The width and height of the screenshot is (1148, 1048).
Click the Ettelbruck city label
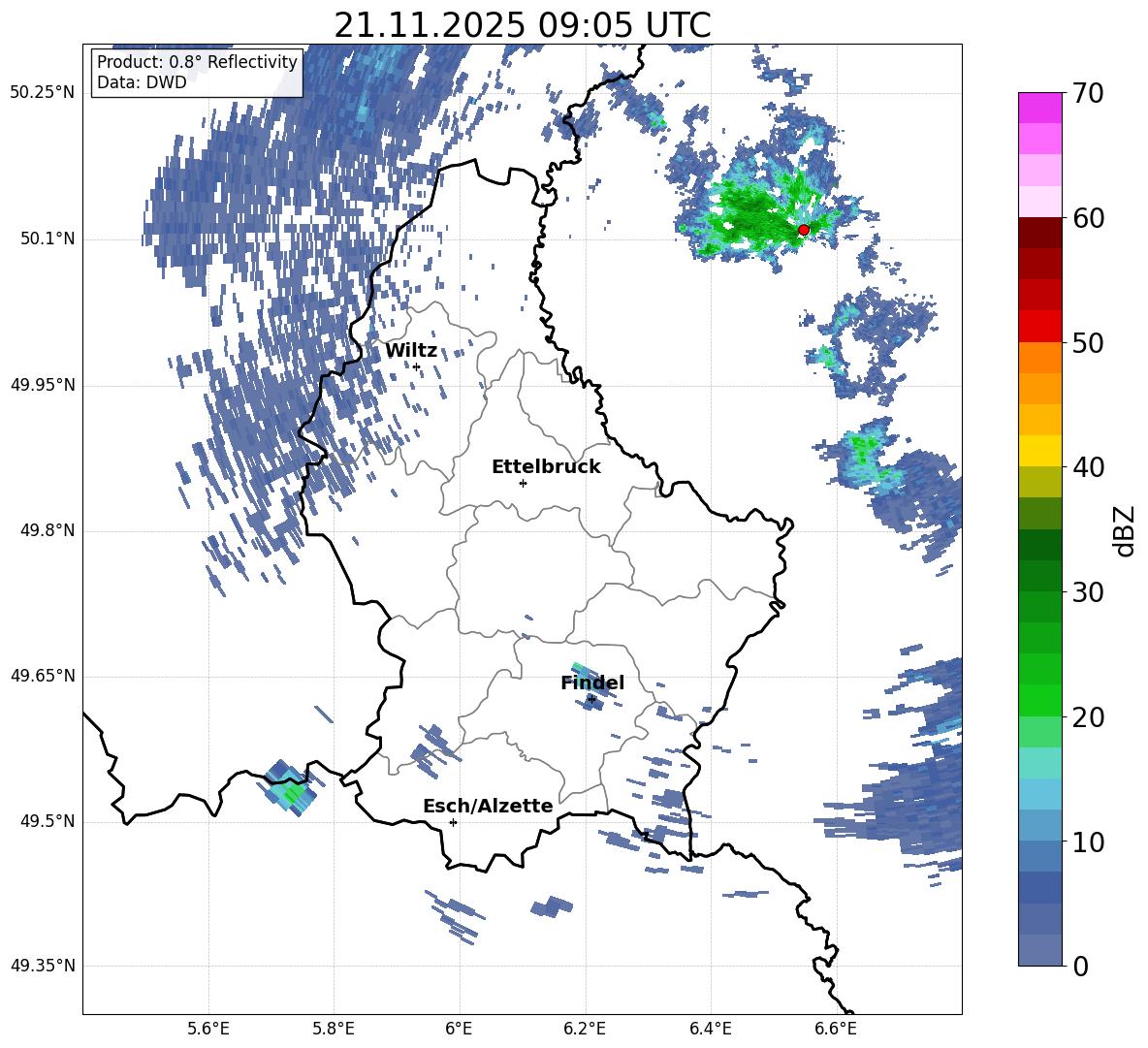coord(546,467)
